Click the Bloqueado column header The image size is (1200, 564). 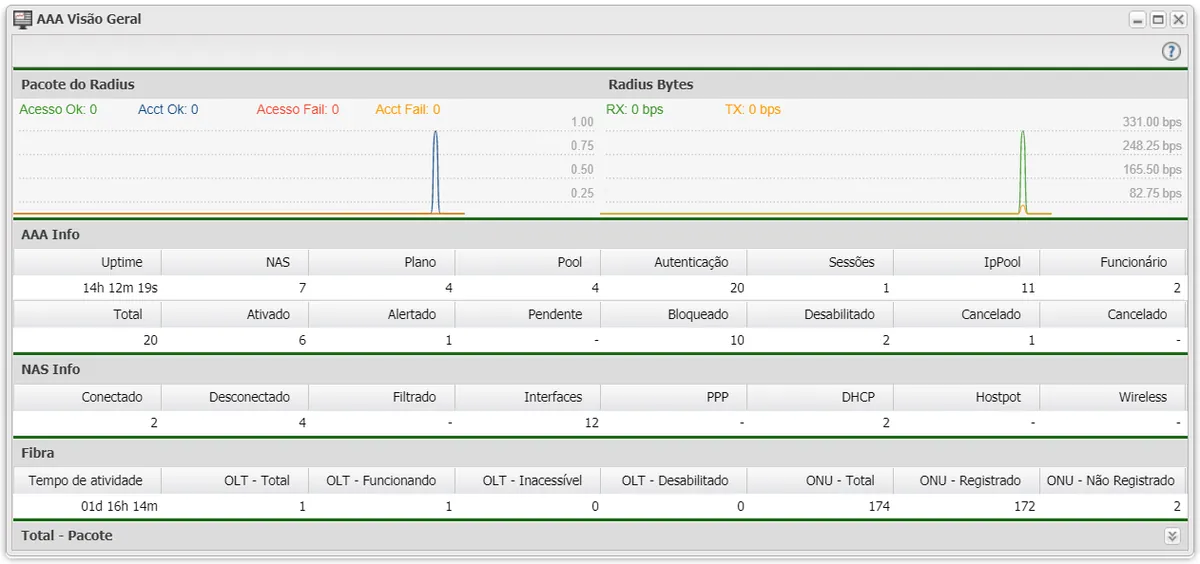click(x=673, y=314)
